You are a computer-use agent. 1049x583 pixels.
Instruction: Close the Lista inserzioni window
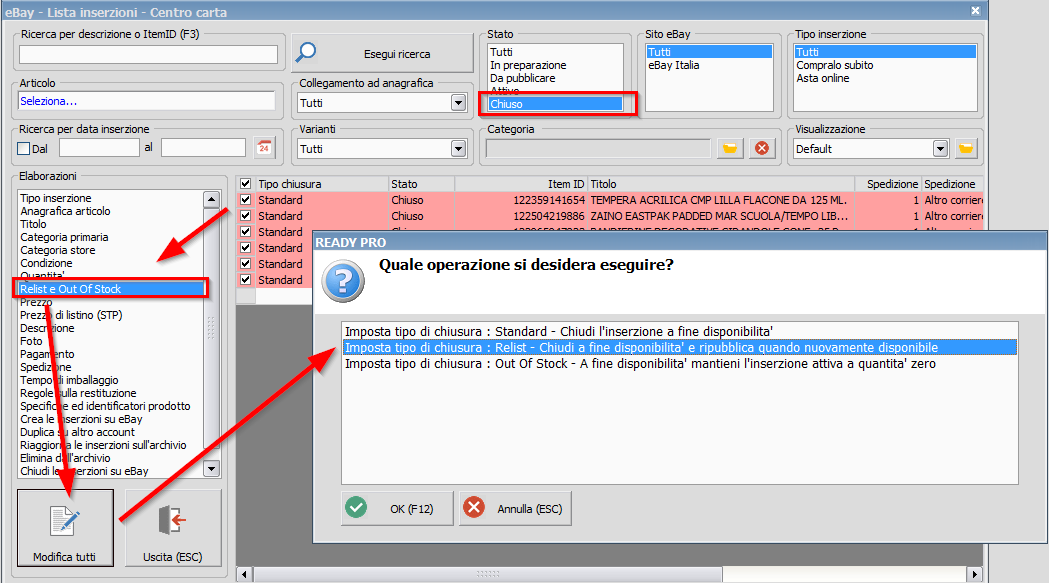tap(975, 11)
